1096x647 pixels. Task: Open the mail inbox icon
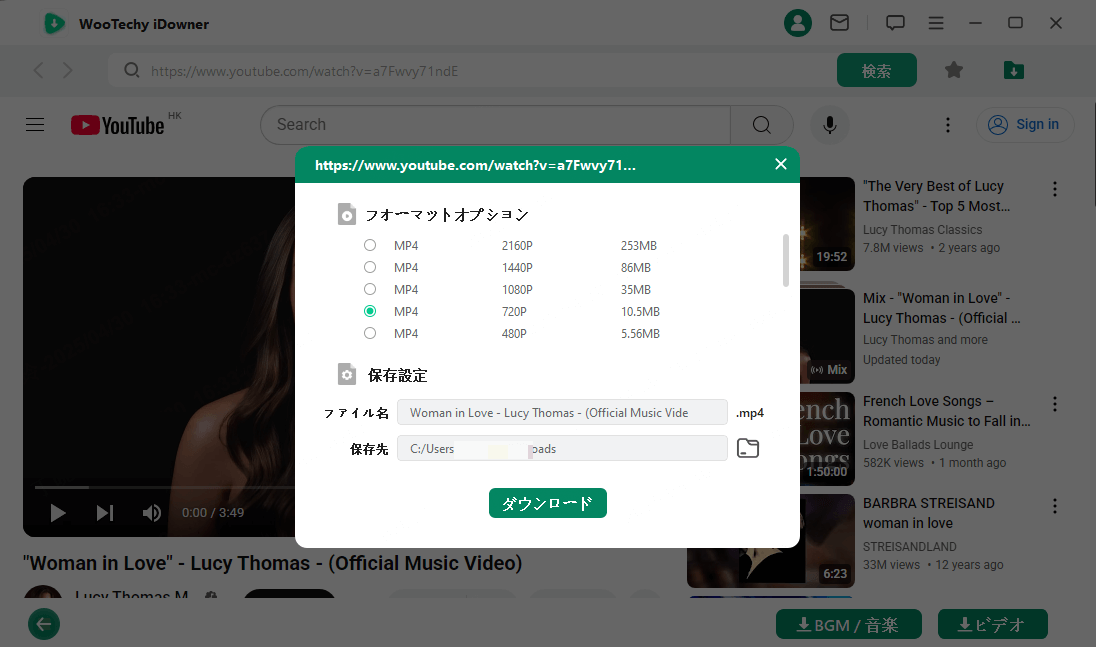tap(839, 23)
